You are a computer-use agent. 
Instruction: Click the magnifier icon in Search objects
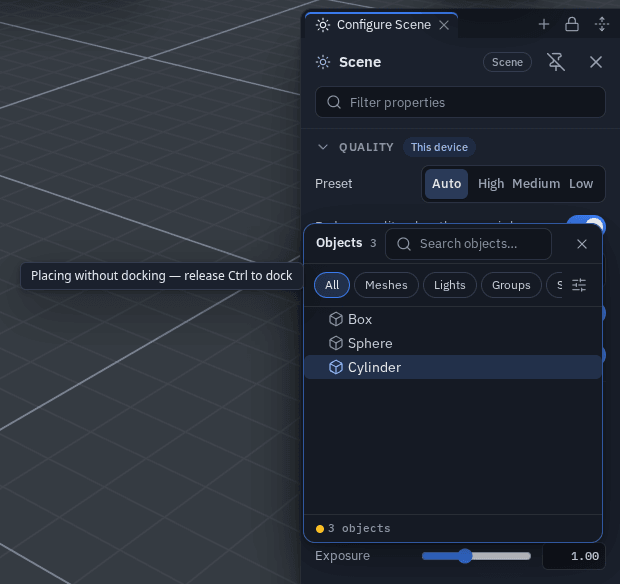click(x=404, y=244)
